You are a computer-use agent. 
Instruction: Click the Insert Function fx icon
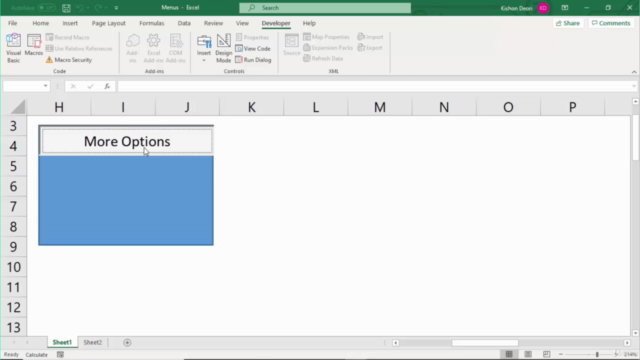click(107, 86)
